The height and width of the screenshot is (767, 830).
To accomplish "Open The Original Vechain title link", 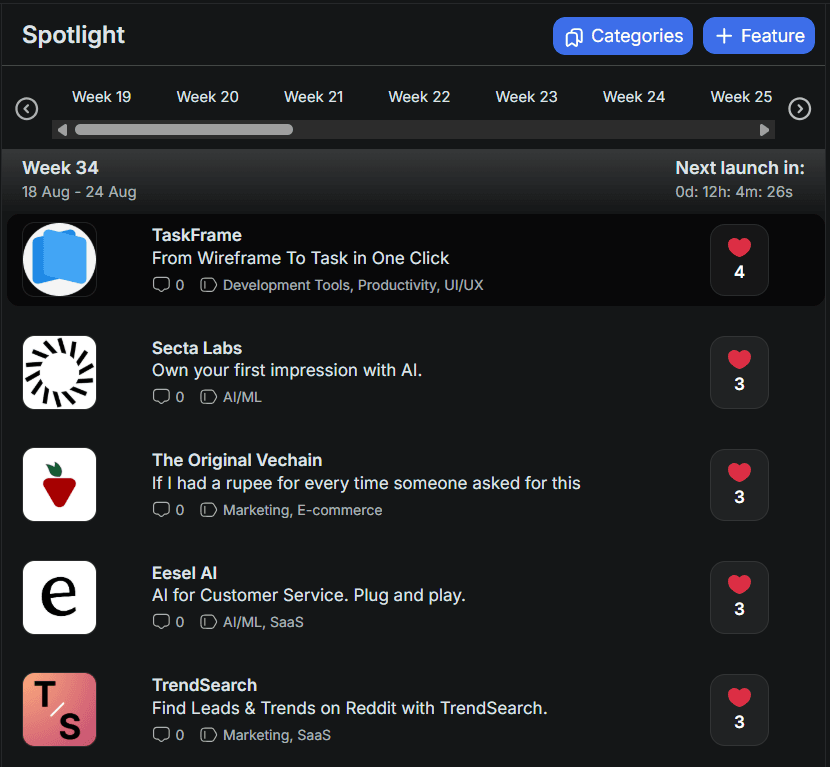I will click(237, 460).
